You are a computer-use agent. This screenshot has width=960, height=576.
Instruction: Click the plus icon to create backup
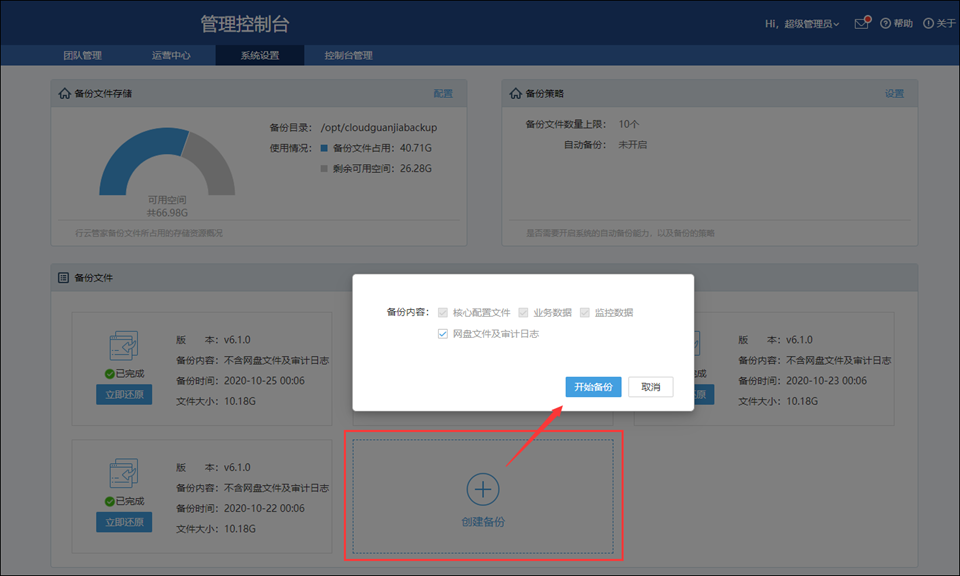pos(483,489)
